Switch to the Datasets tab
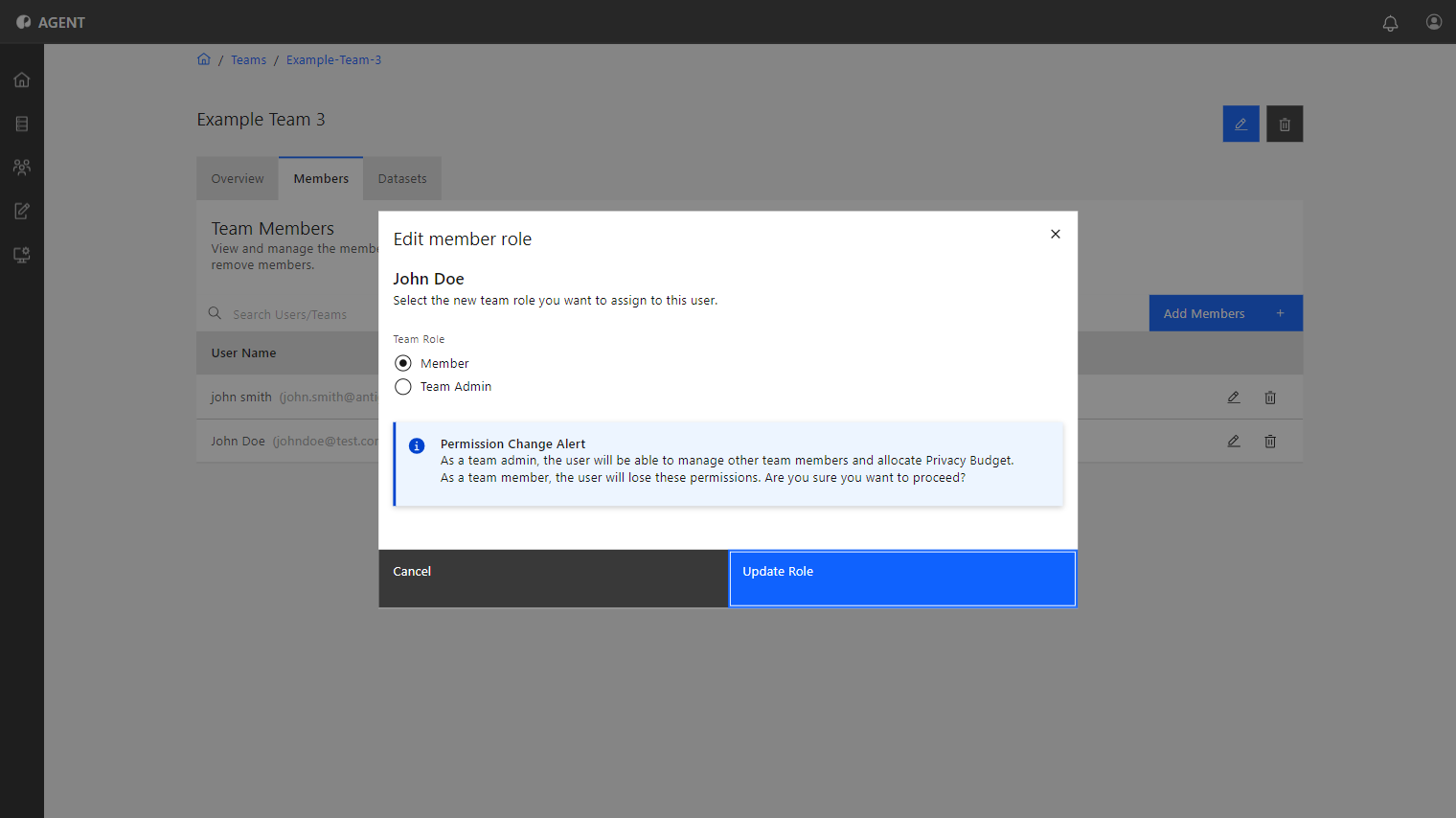Viewport: 1456px width, 818px height. click(x=402, y=179)
